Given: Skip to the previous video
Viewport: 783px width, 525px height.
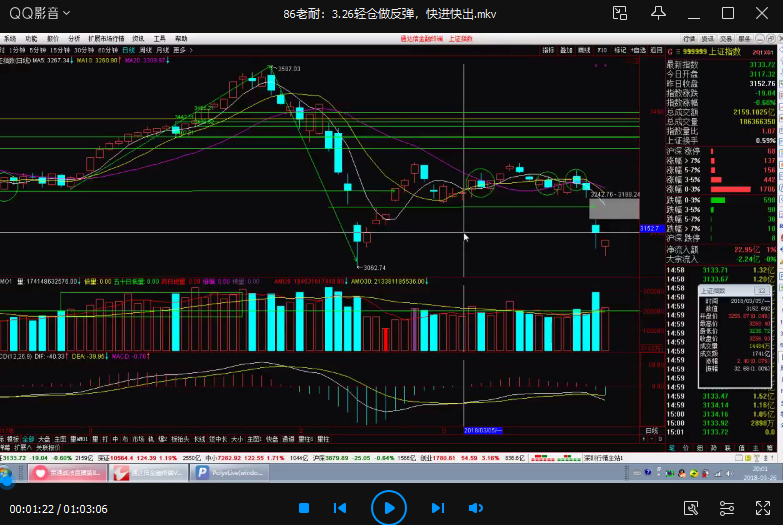Looking at the screenshot, I should tap(340, 508).
